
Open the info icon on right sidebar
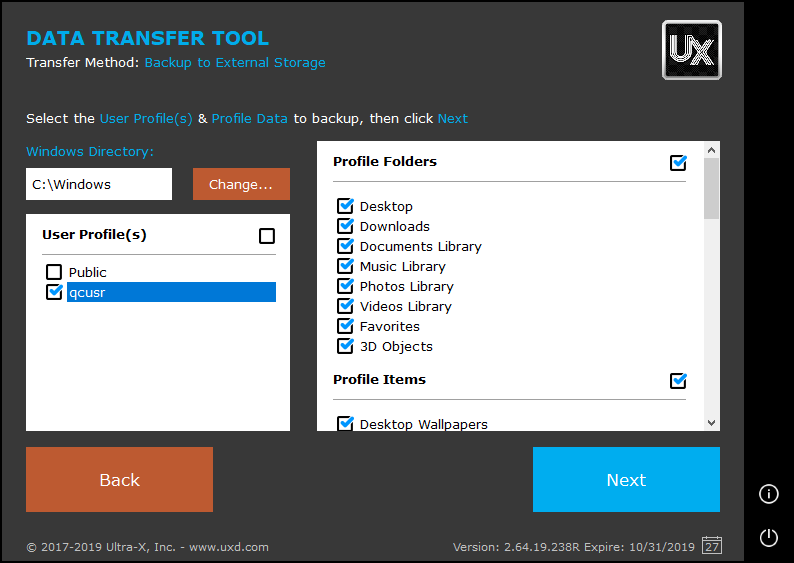click(x=768, y=493)
